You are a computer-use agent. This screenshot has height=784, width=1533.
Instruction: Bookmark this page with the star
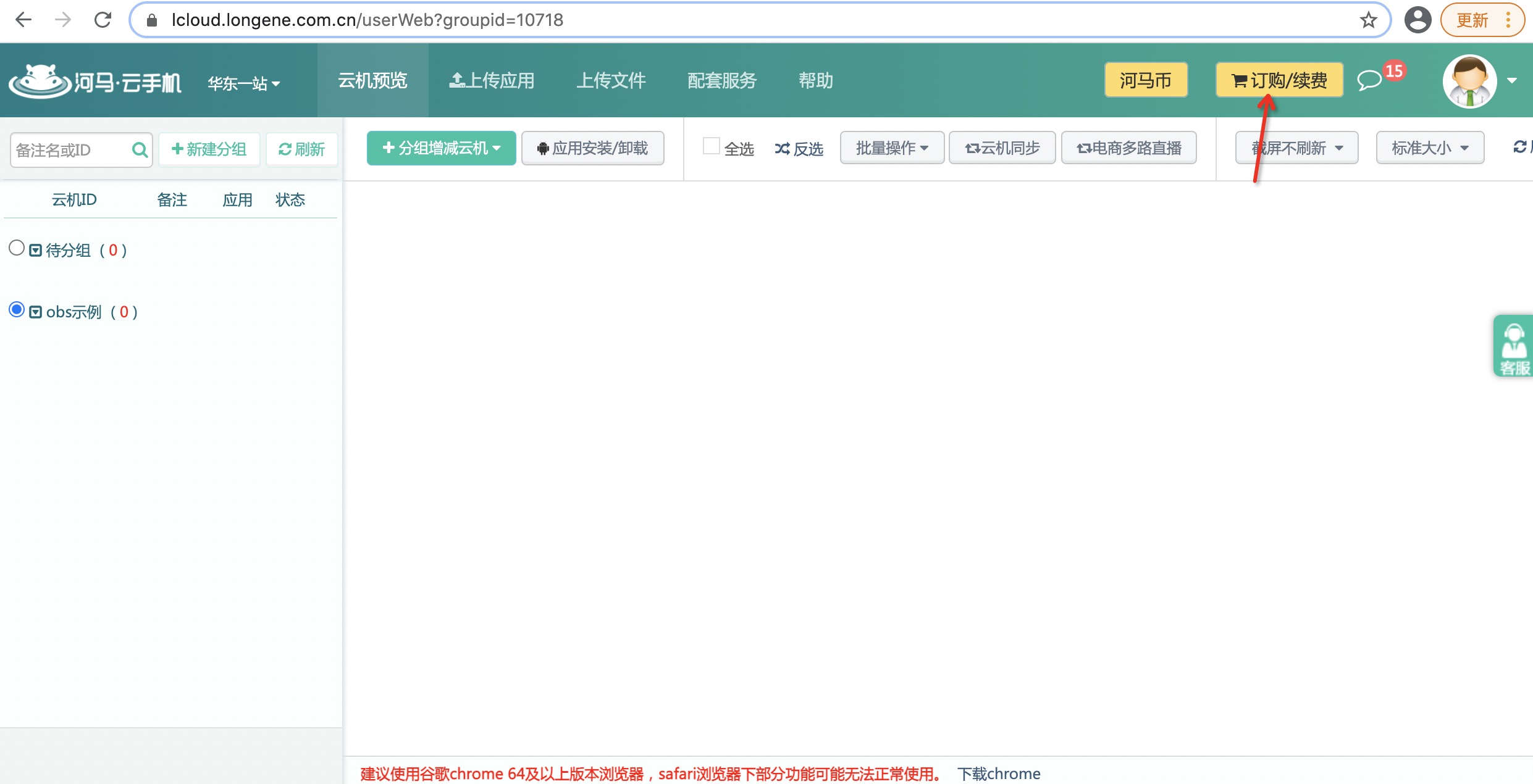pos(1369,20)
